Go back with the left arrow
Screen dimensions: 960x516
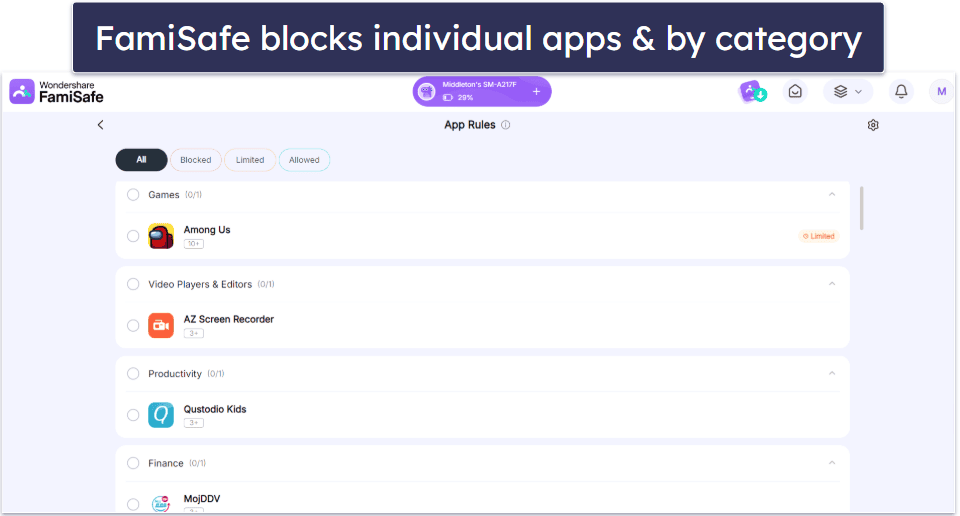pos(100,125)
